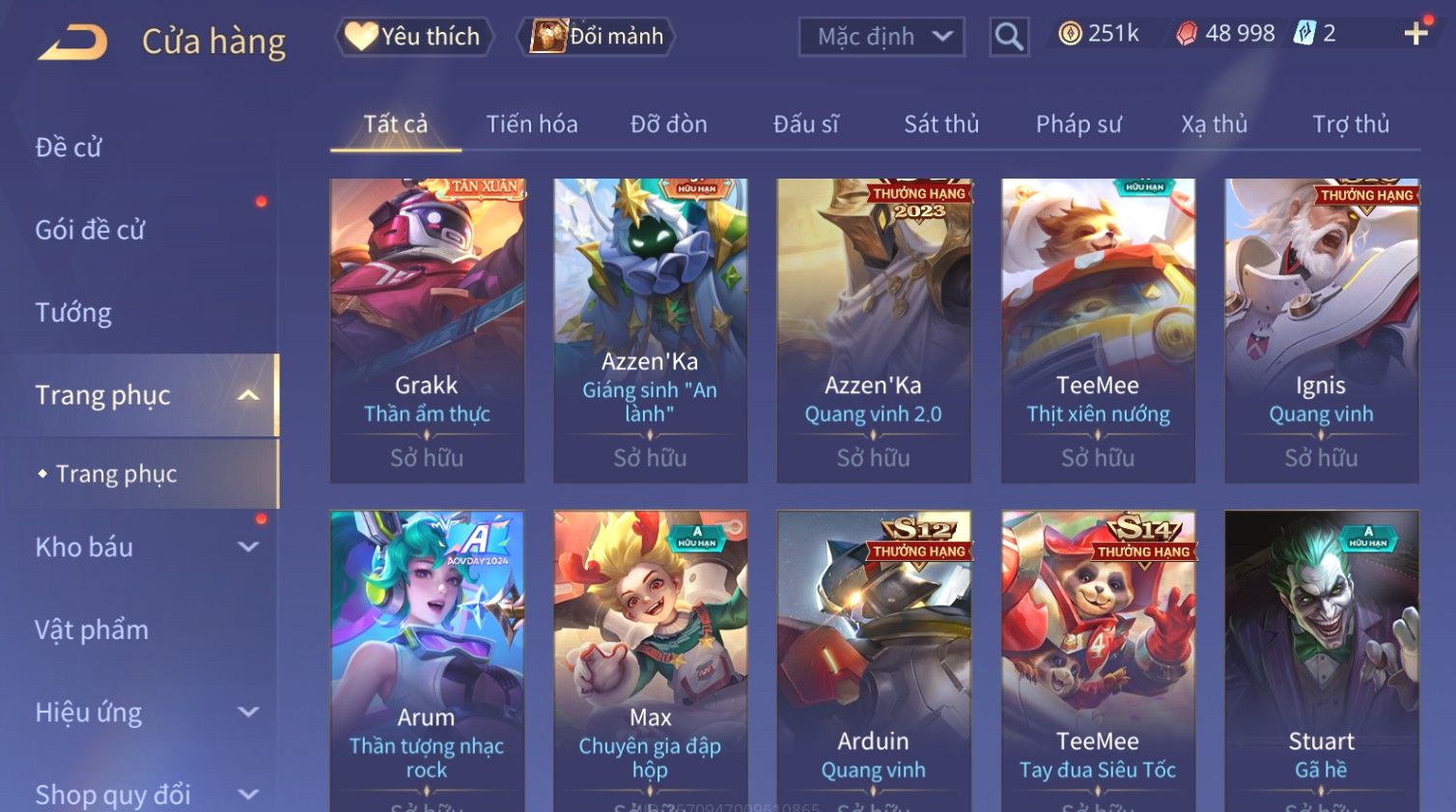Select the Stuart Gã hề skin card
The height and width of the screenshot is (812, 1456).
[x=1322, y=661]
